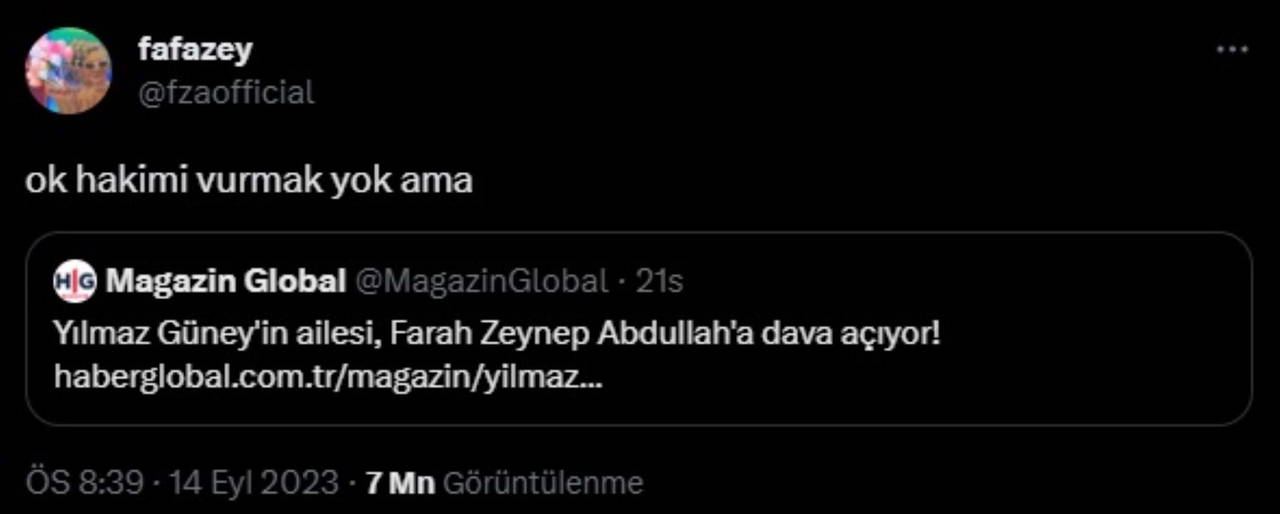Open the quoted headline about Yılmaz Güney'in ailesi
Viewport: 1280px width, 514px height.
[x=497, y=334]
